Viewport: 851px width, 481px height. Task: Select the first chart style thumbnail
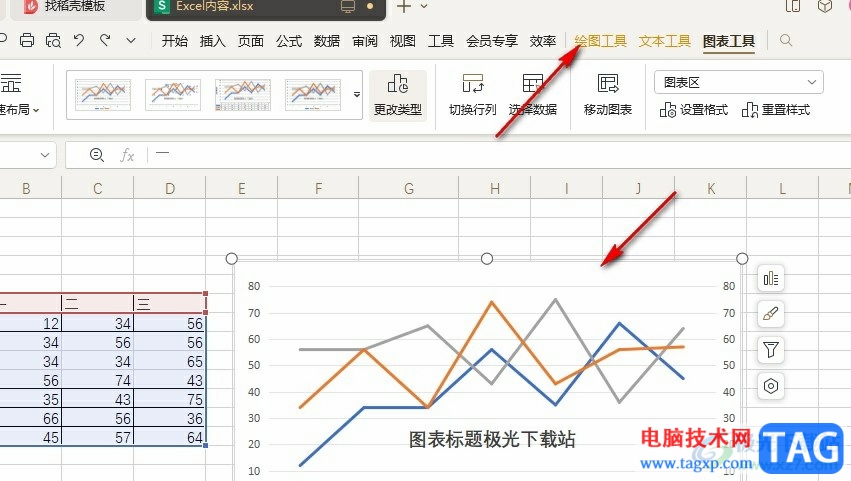pos(103,95)
